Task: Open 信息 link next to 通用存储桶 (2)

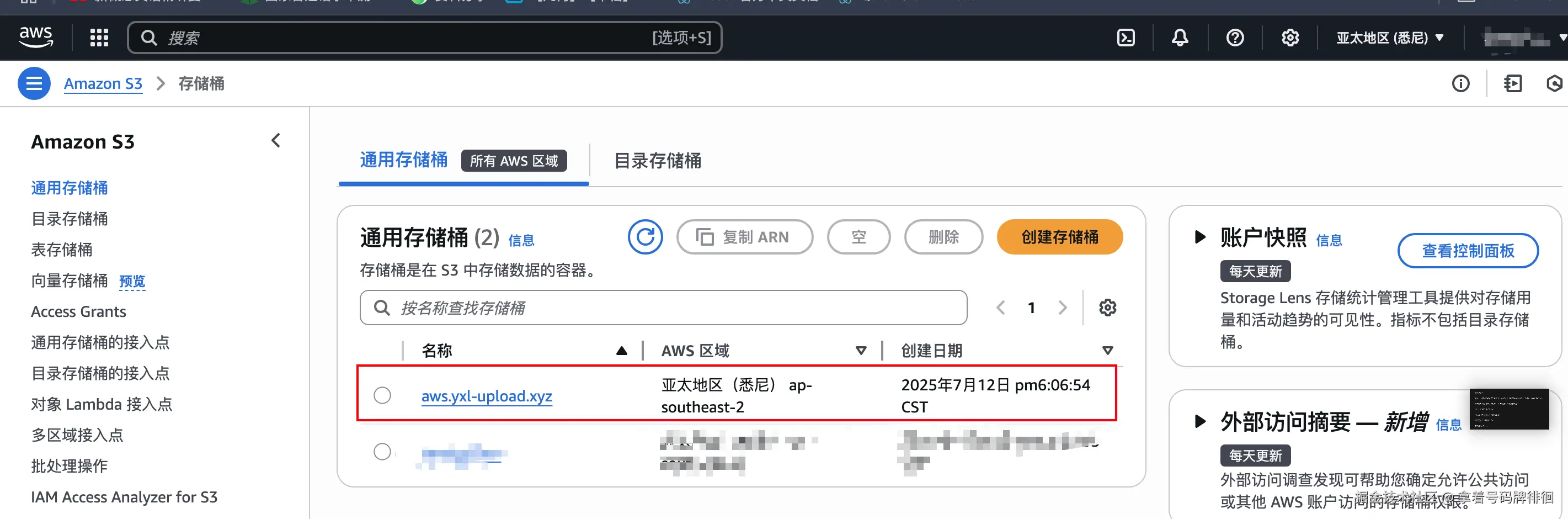Action: coord(521,241)
